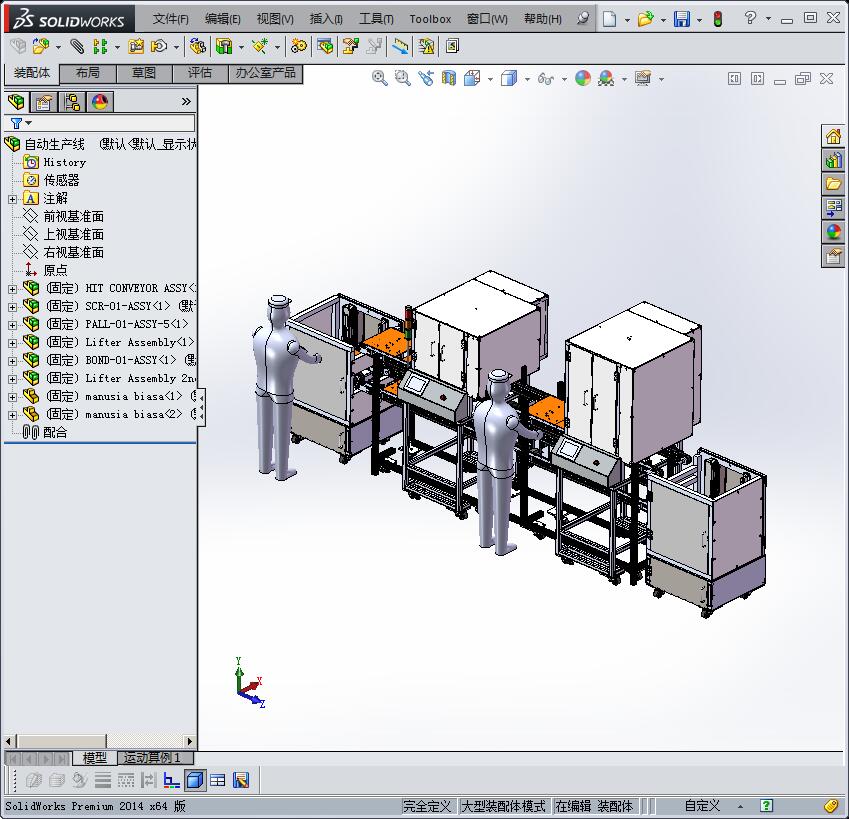Switch to the 布局 tab
849x819 pixels.
[x=88, y=73]
